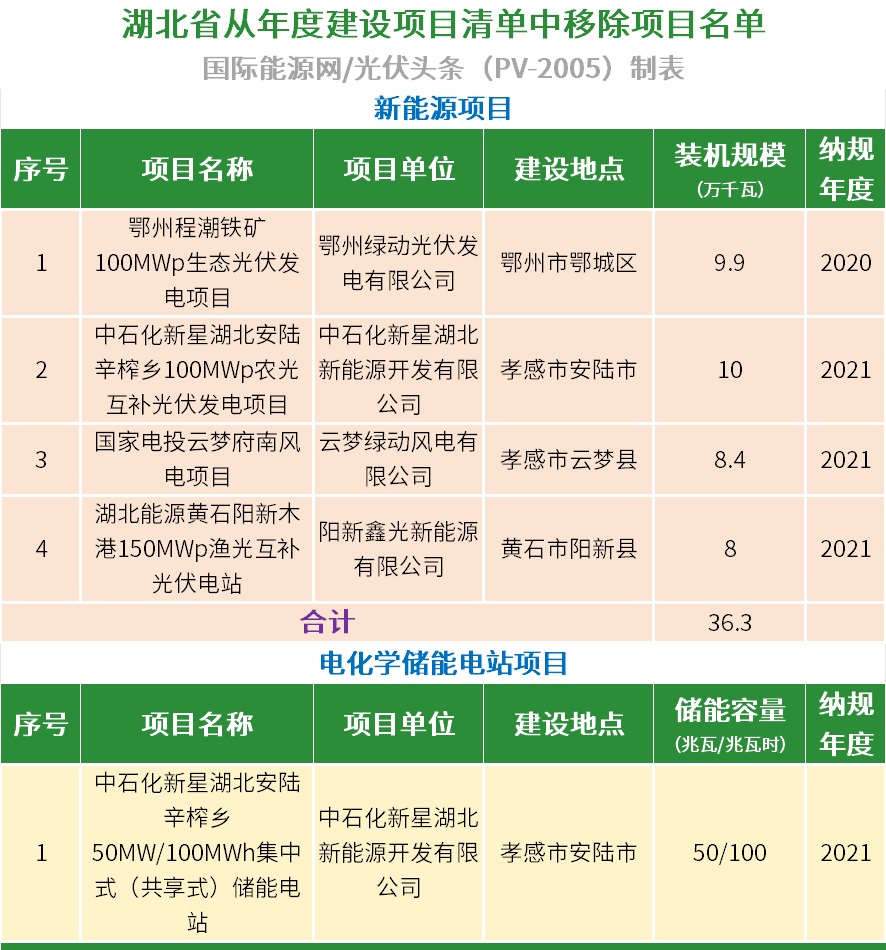This screenshot has height=950, width=886.
Task: Click project name 鄂州程潮铁矿100MWp生态光伏发电项目
Action: coord(197,262)
